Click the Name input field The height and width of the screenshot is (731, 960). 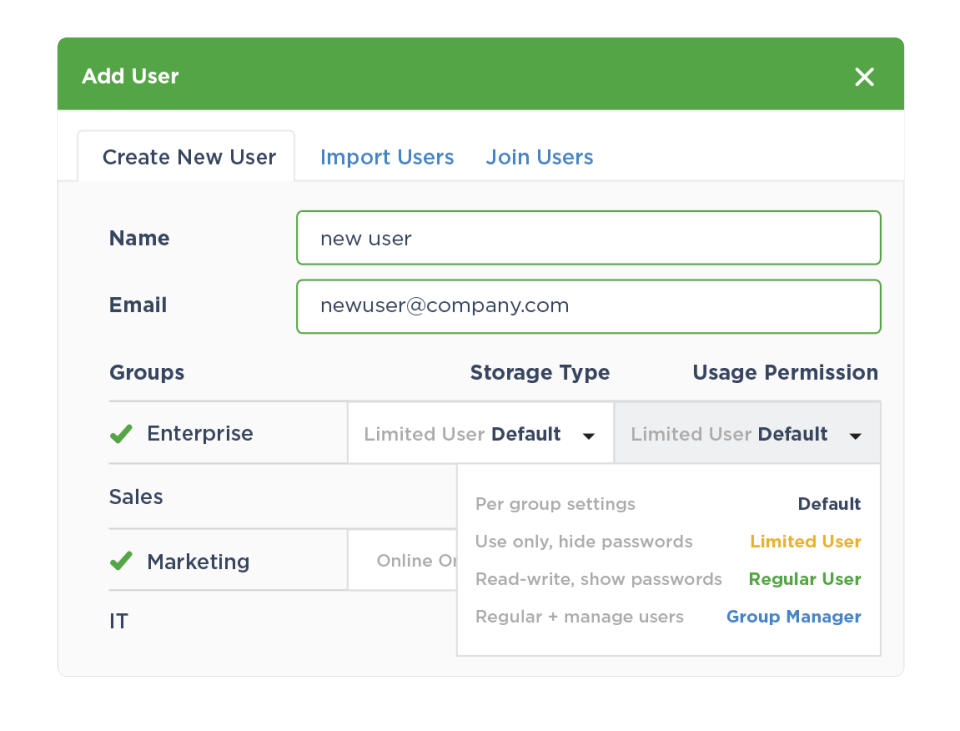[588, 238]
